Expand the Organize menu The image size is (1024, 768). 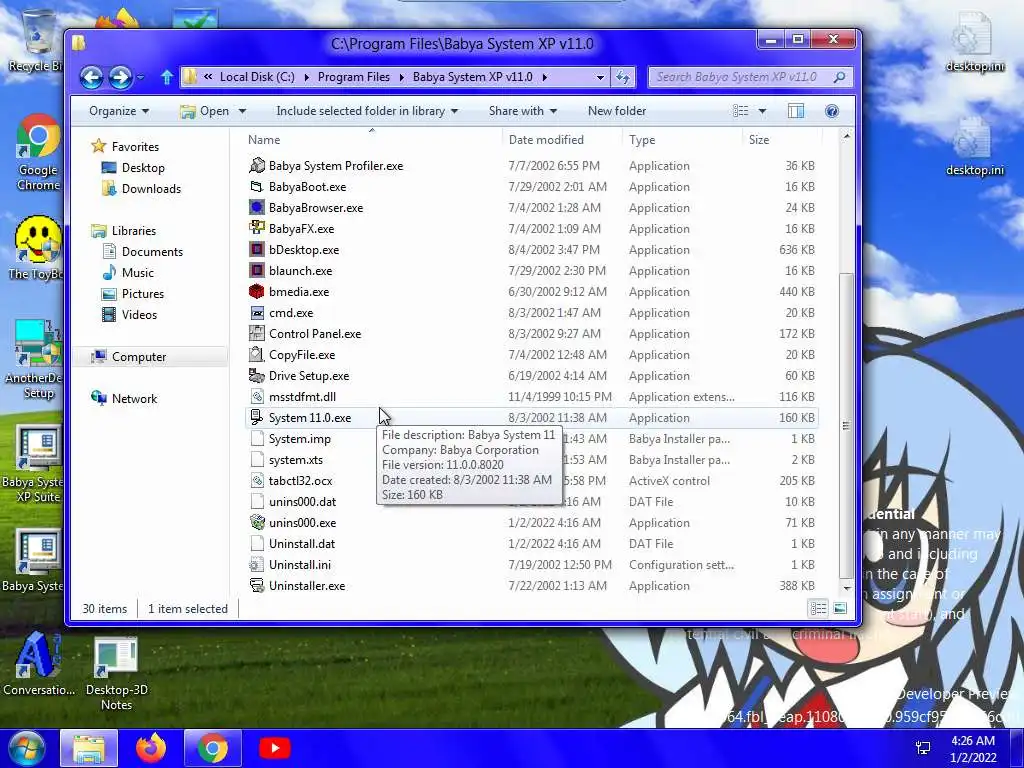119,111
